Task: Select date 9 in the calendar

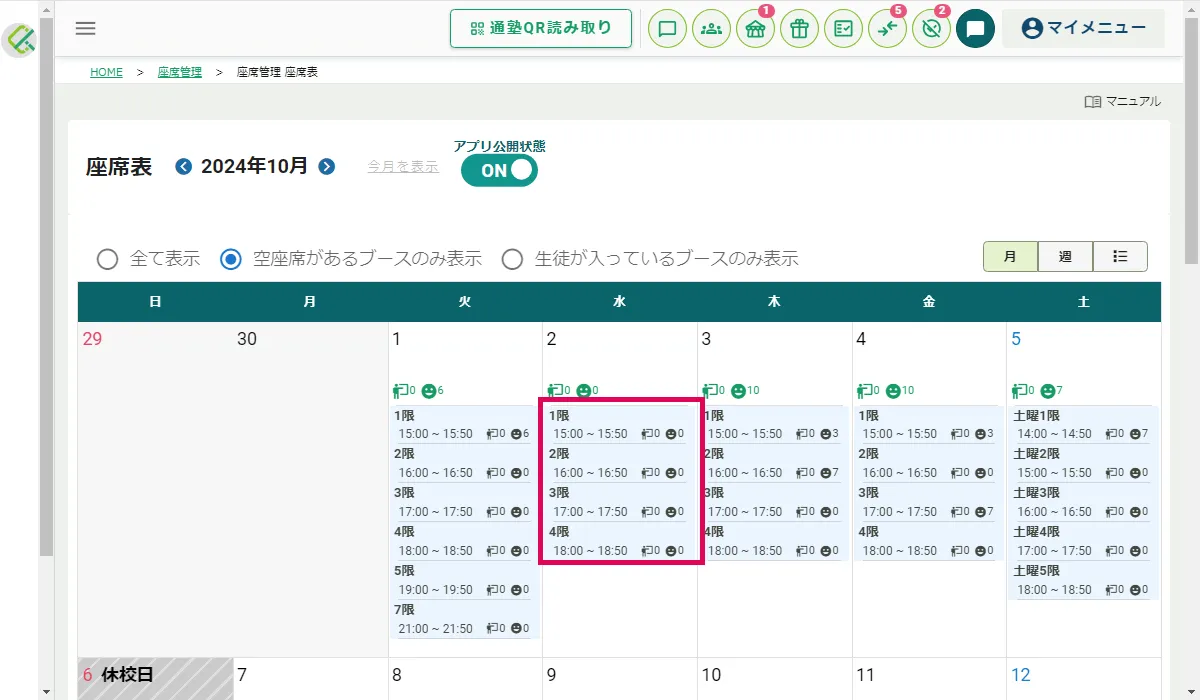Action: 552,675
